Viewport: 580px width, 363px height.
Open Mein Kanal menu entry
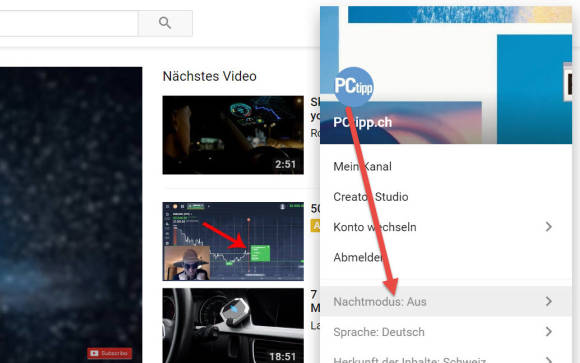(362, 167)
